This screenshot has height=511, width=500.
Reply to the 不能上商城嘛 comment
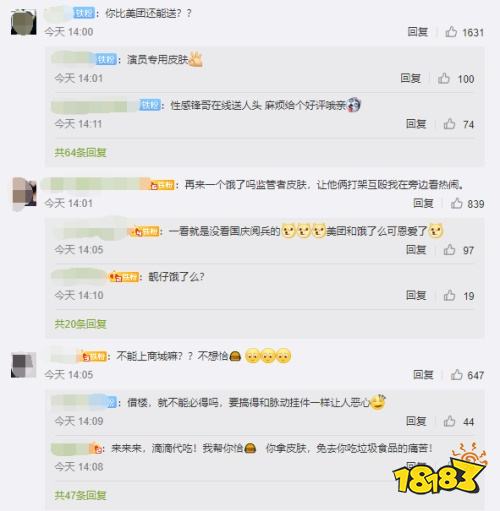(x=423, y=375)
